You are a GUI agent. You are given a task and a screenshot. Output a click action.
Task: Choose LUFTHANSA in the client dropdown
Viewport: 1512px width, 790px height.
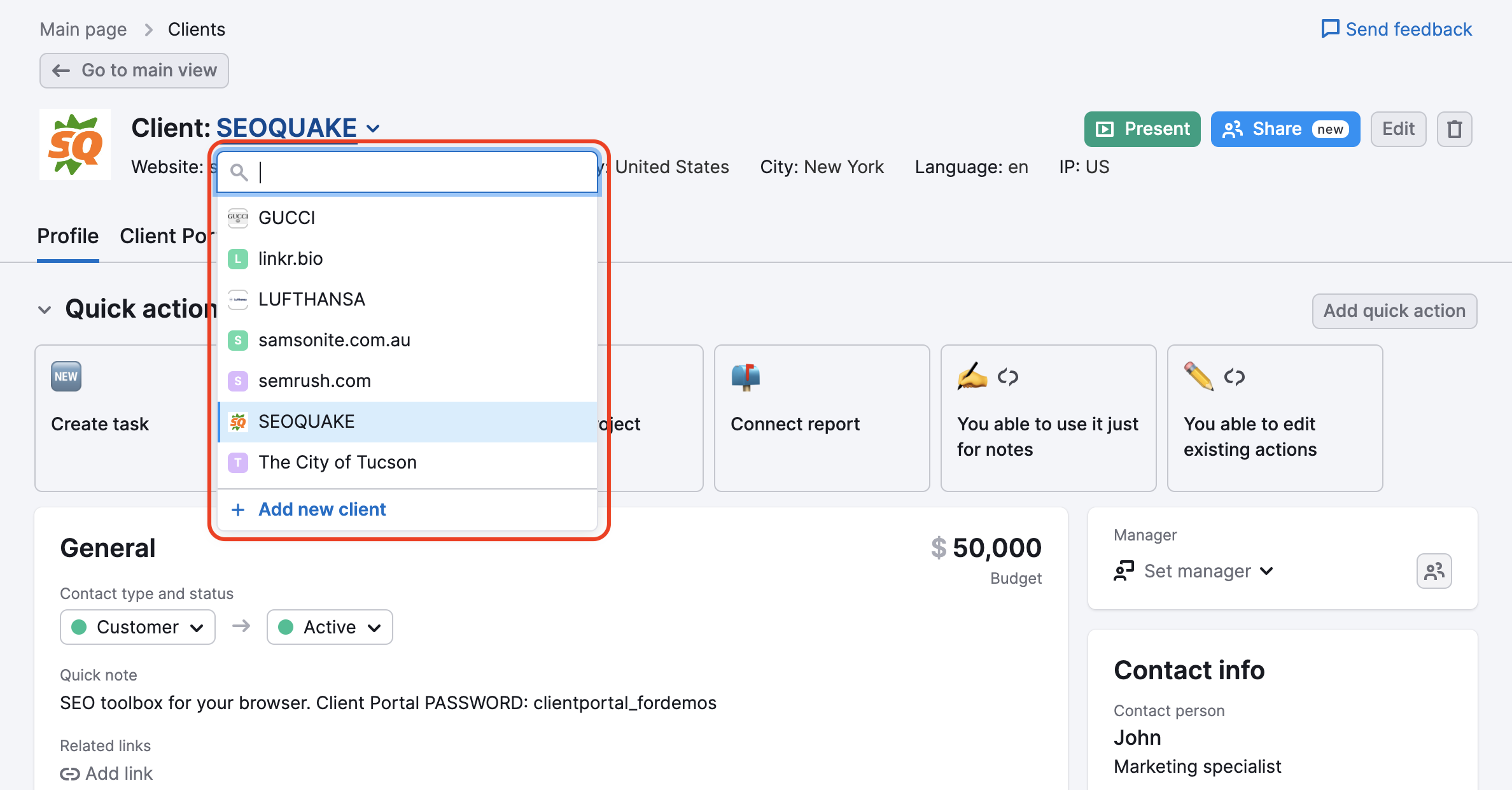[x=407, y=299]
